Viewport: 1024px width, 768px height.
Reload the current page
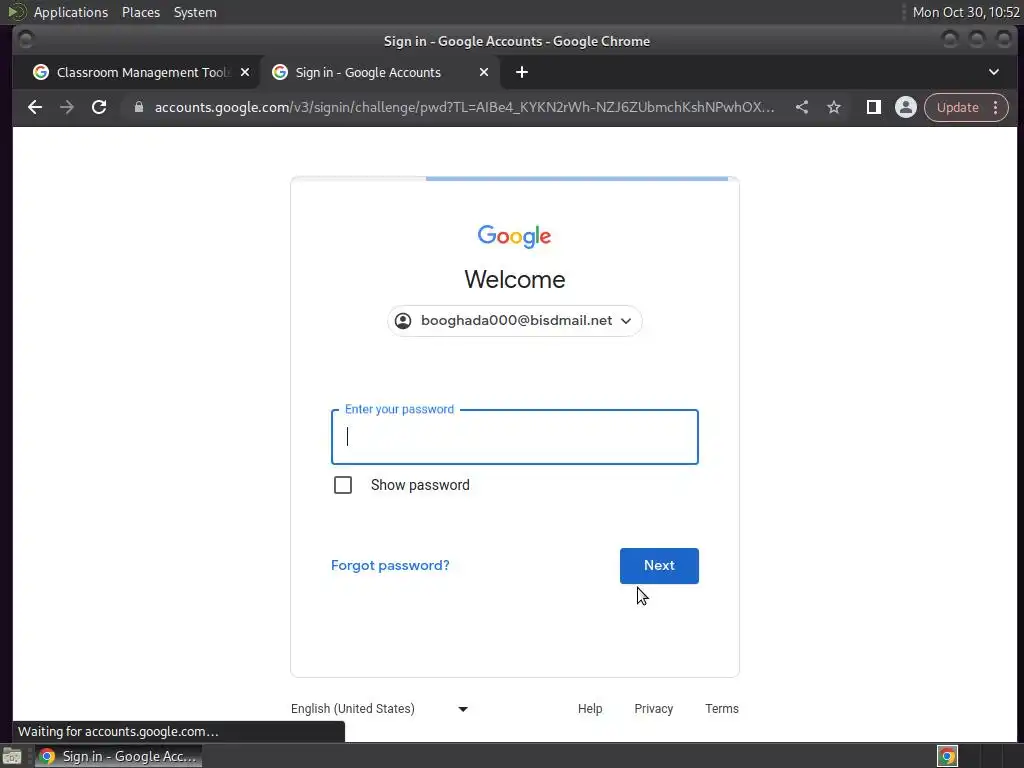click(x=99, y=107)
